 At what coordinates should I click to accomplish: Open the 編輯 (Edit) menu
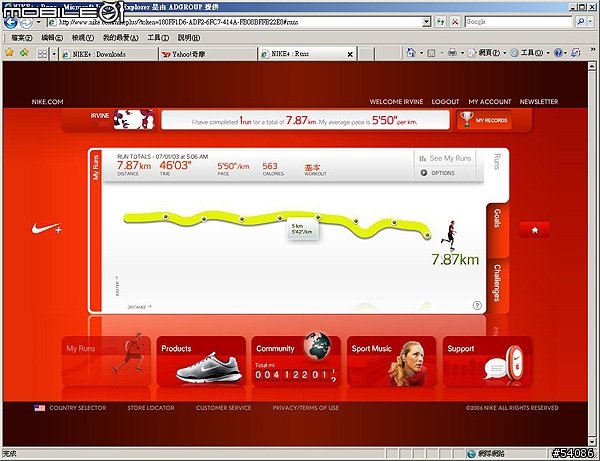click(52, 37)
